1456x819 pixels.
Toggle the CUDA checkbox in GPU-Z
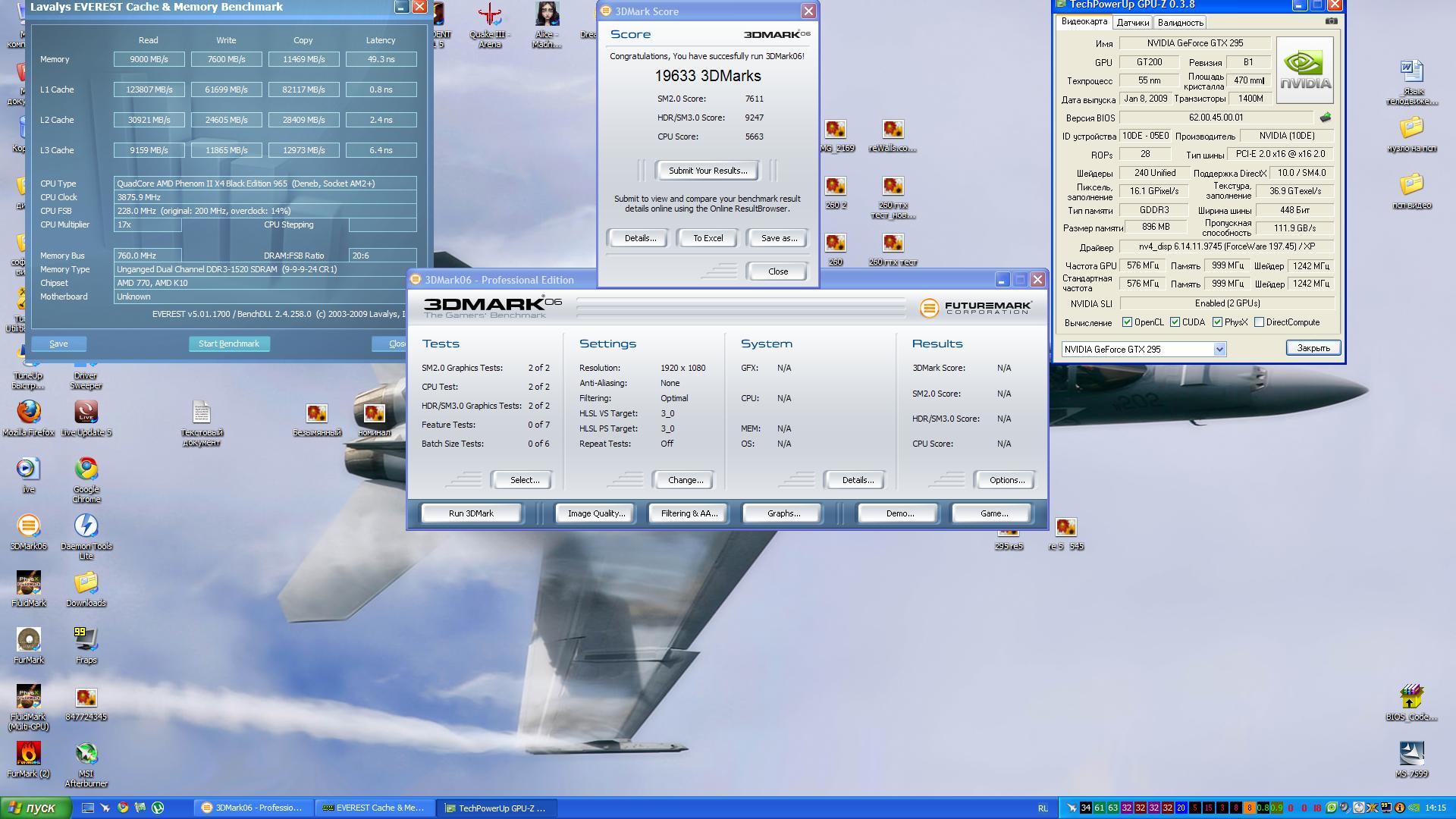[x=1175, y=322]
